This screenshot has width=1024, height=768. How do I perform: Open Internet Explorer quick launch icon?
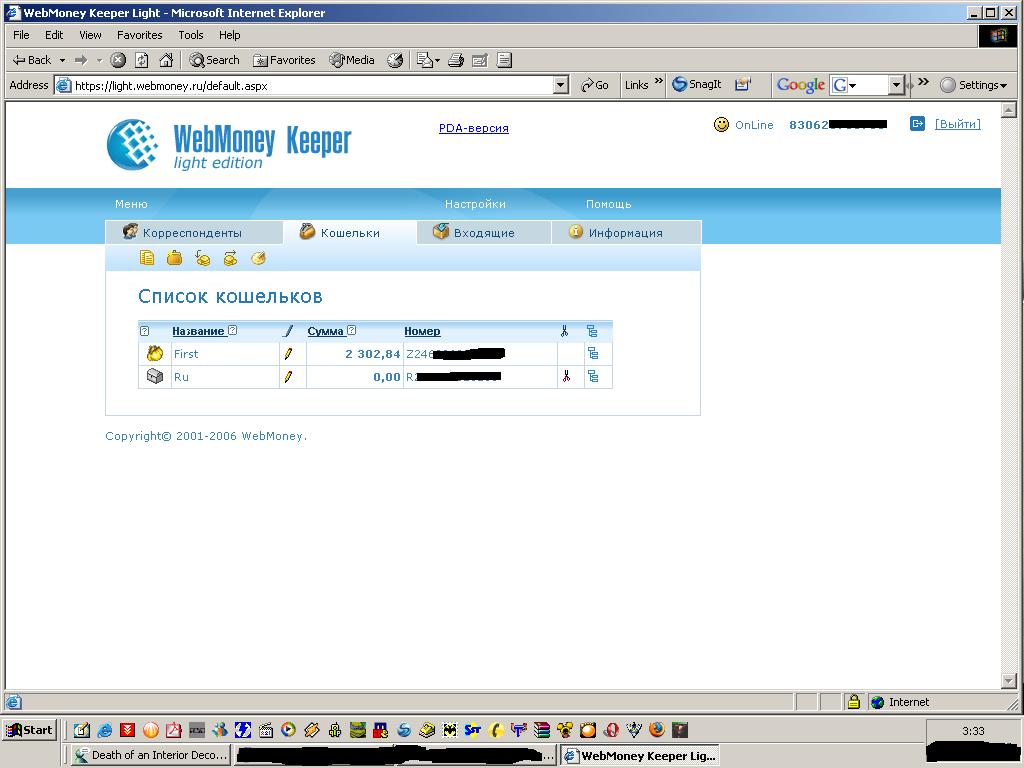104,729
